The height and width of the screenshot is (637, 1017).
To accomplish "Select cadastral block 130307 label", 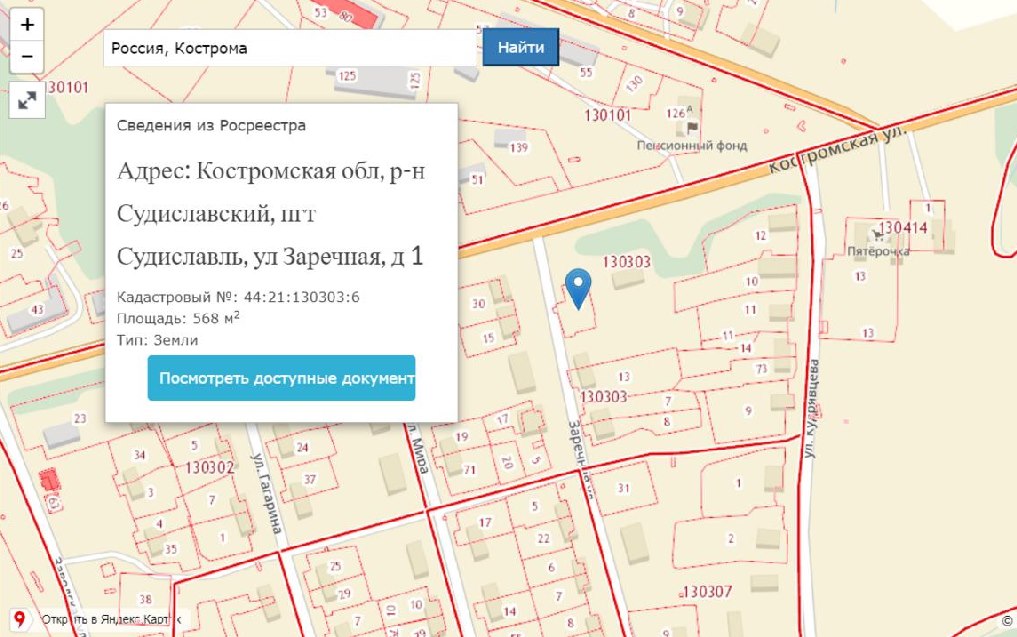I will (706, 590).
